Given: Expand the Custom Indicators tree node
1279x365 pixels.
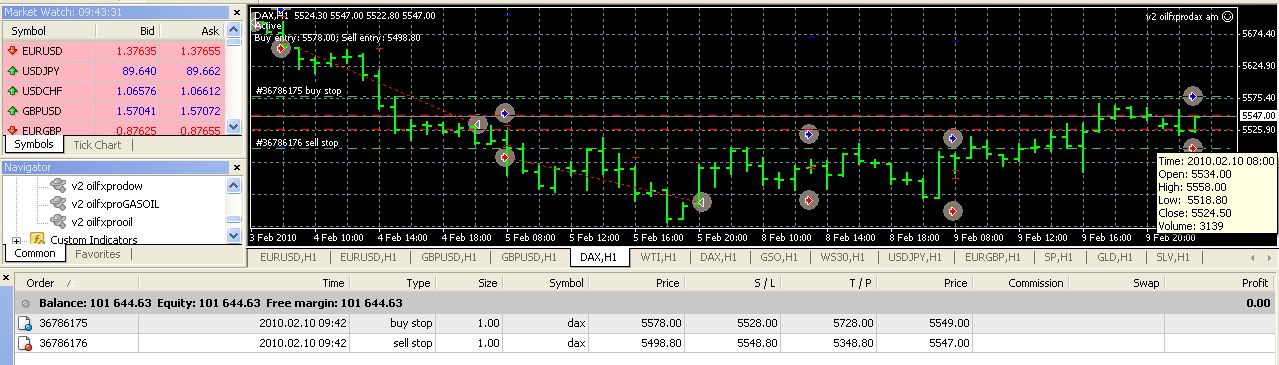Looking at the screenshot, I should pyautogui.click(x=16, y=240).
